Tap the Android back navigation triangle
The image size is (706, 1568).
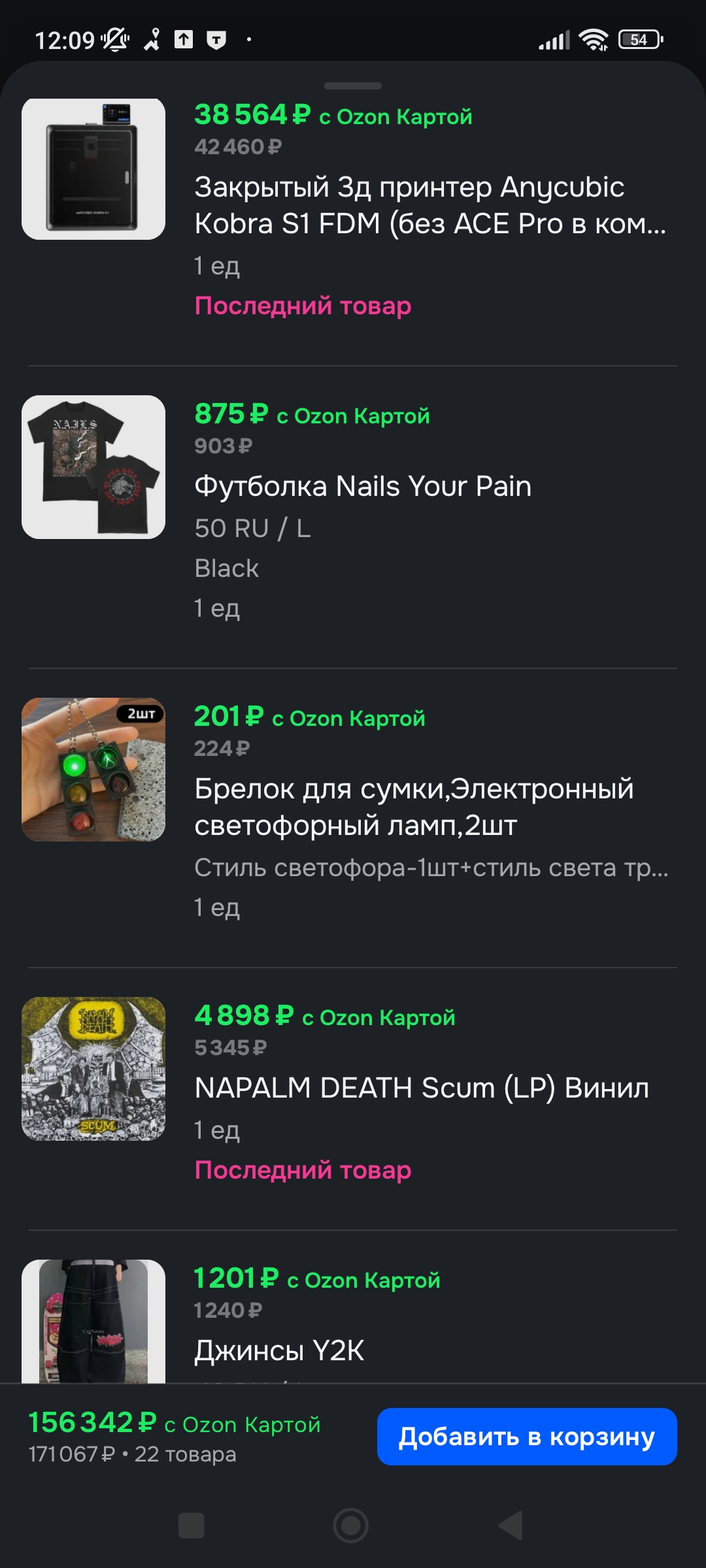pos(511,1526)
